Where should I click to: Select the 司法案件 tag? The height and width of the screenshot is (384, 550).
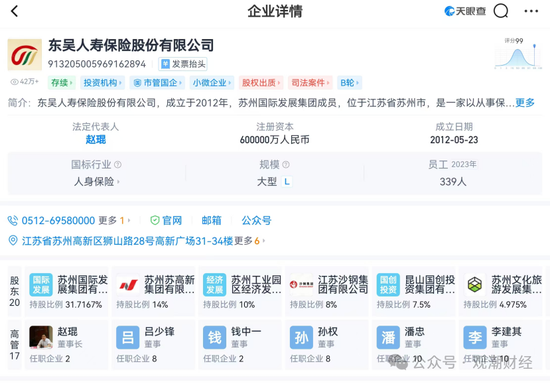(310, 83)
